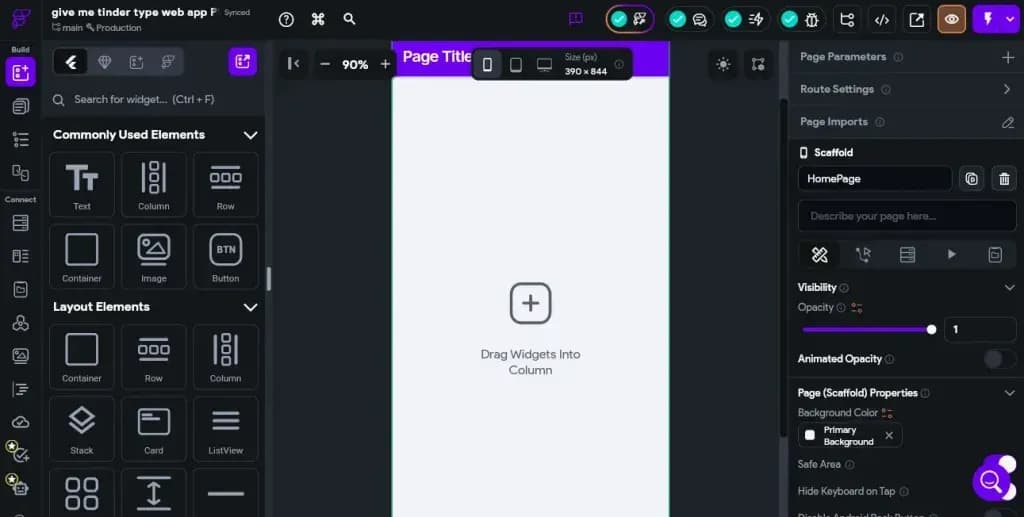This screenshot has height=517, width=1024.
Task: Select the Image widget tile
Action: click(153, 257)
